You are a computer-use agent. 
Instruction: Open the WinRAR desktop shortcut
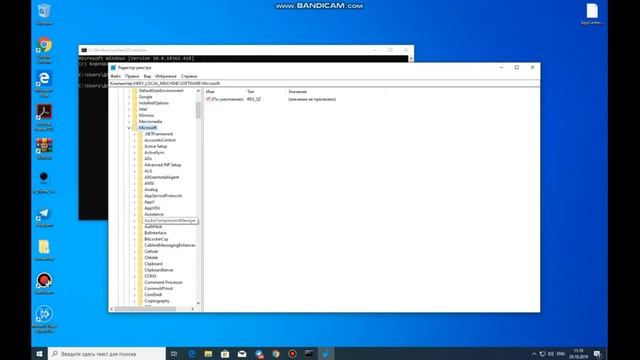click(x=44, y=149)
